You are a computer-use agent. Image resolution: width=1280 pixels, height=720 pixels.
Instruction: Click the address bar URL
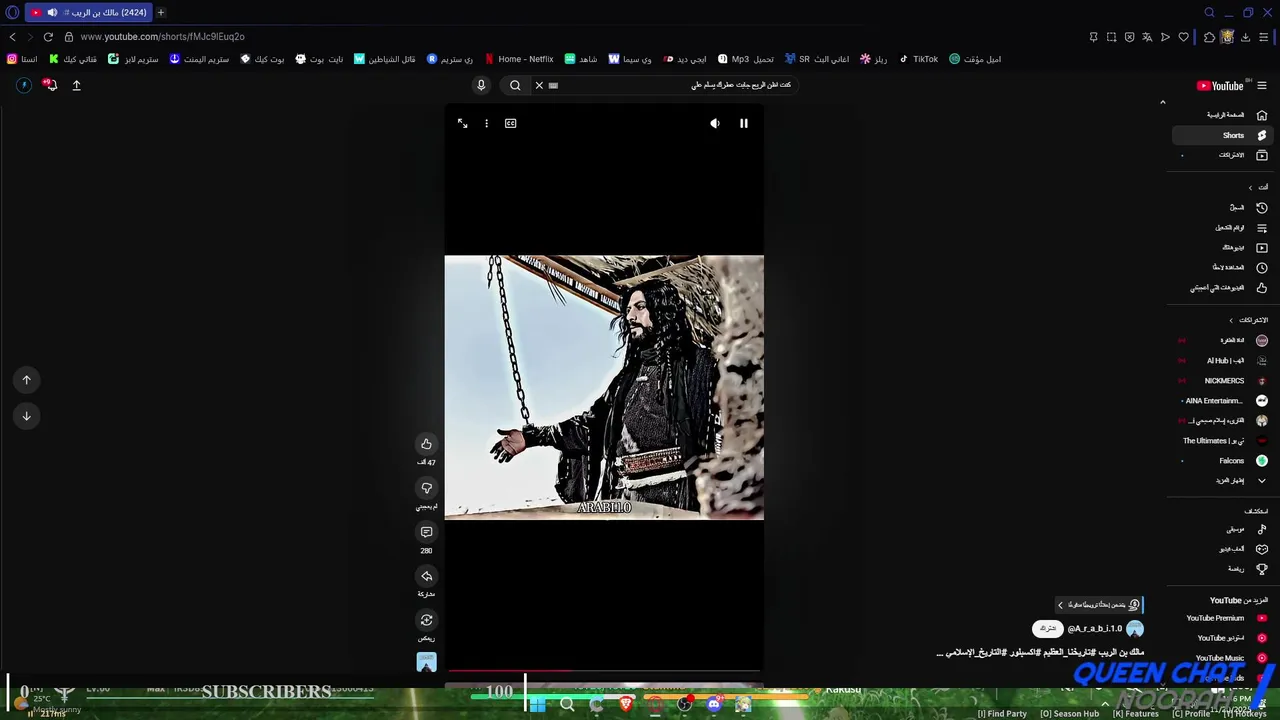click(162, 37)
